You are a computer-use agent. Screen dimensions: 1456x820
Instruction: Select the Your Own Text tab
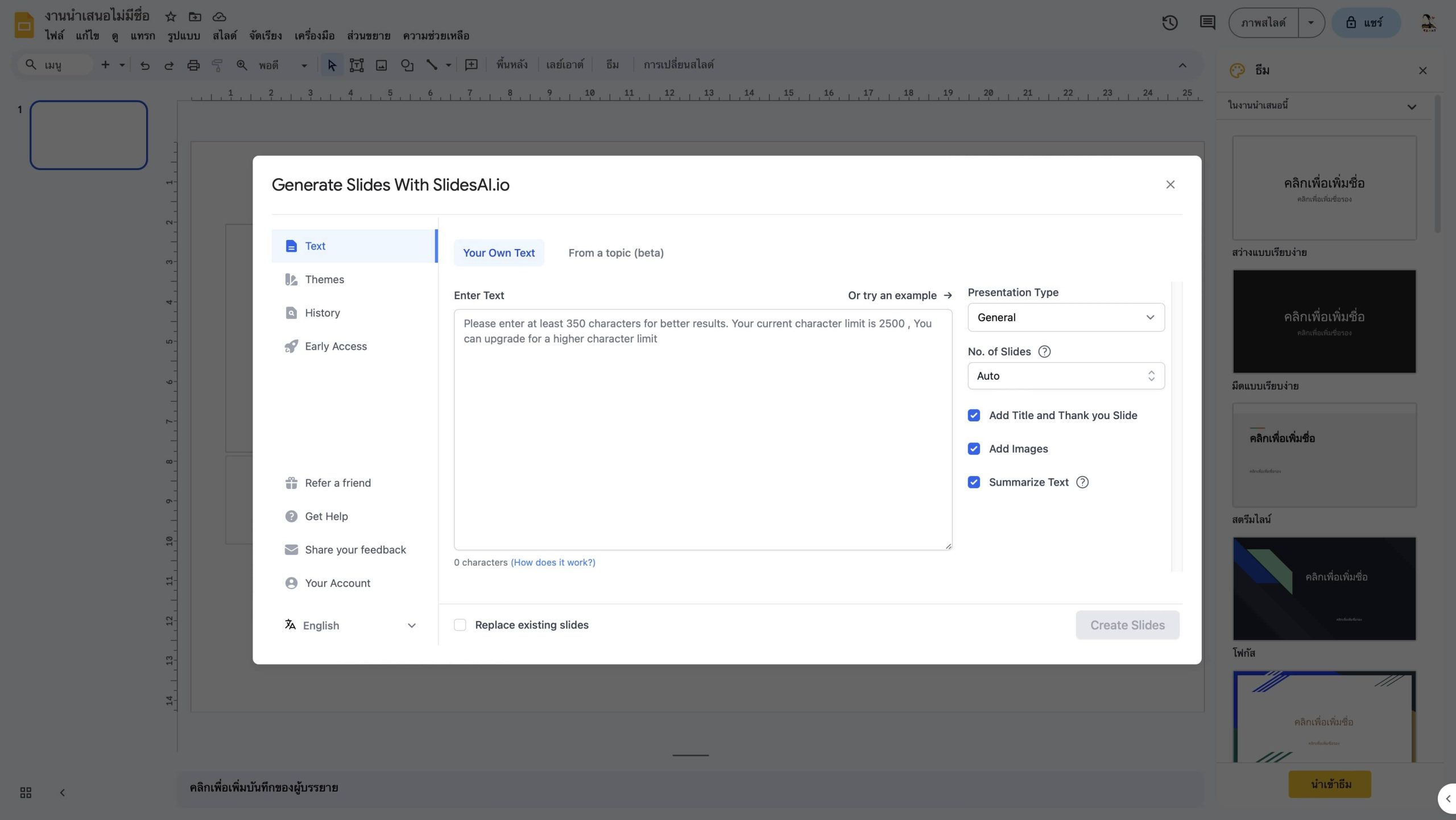tap(498, 253)
